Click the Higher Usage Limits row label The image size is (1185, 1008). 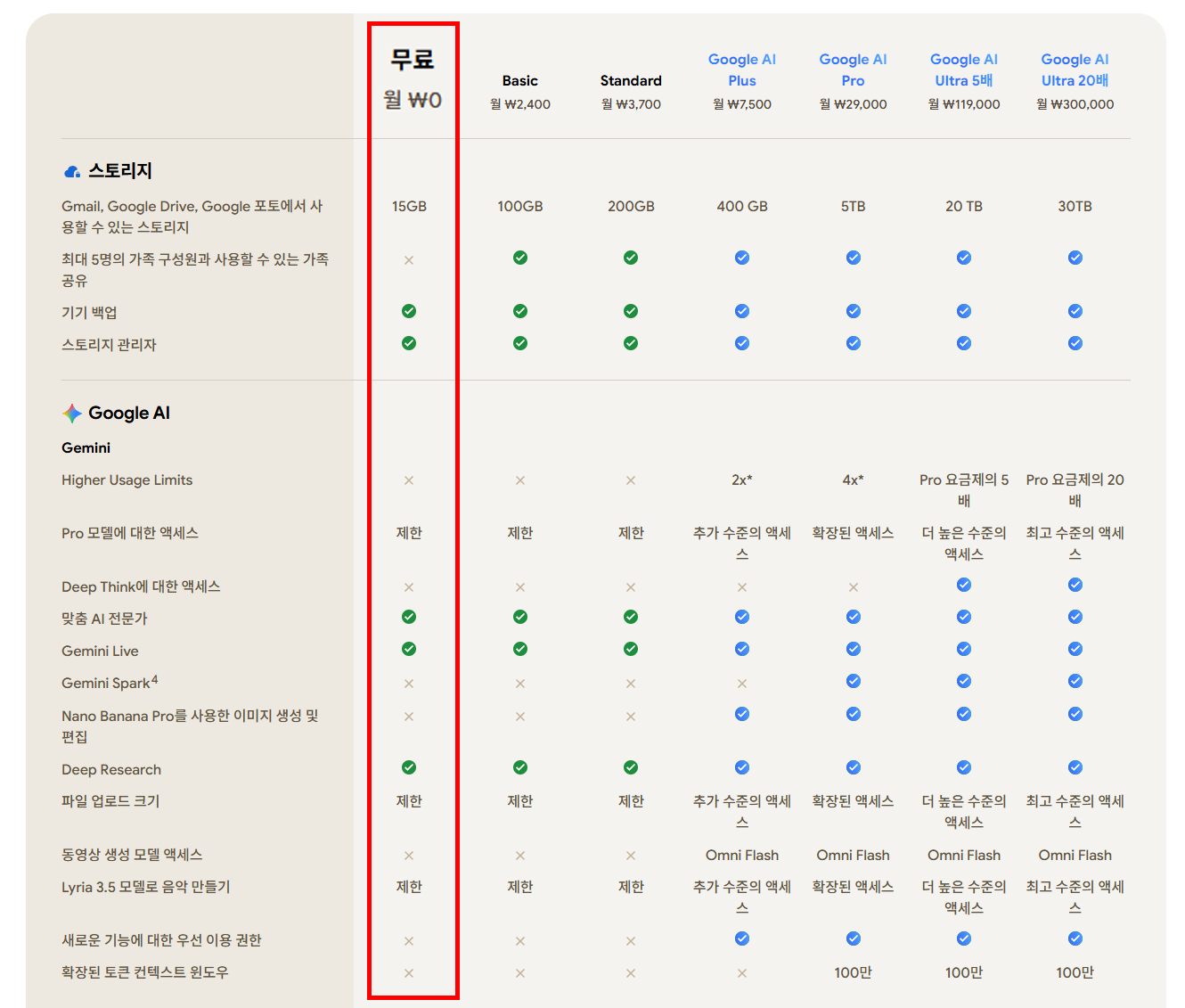(x=127, y=479)
